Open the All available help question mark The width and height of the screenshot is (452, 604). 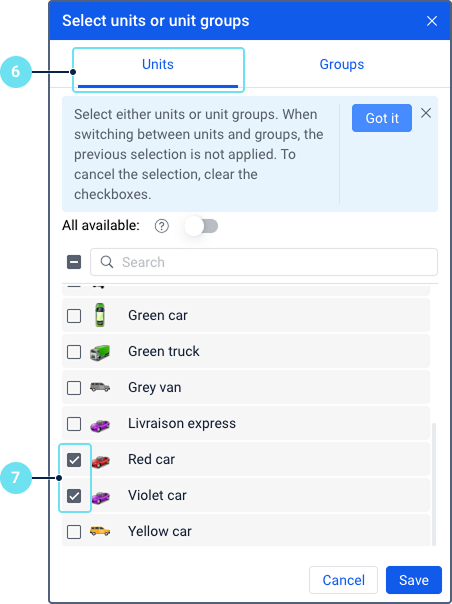(161, 226)
